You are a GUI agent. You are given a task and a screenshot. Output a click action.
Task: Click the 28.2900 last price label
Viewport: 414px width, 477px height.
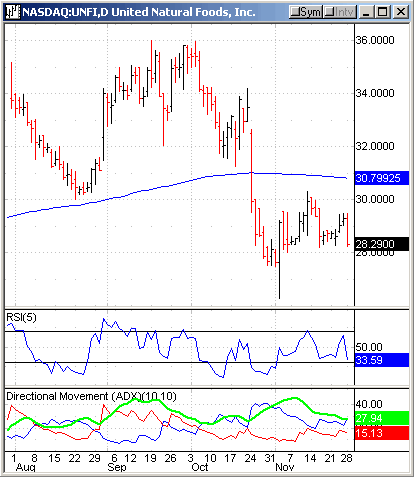tap(382, 244)
